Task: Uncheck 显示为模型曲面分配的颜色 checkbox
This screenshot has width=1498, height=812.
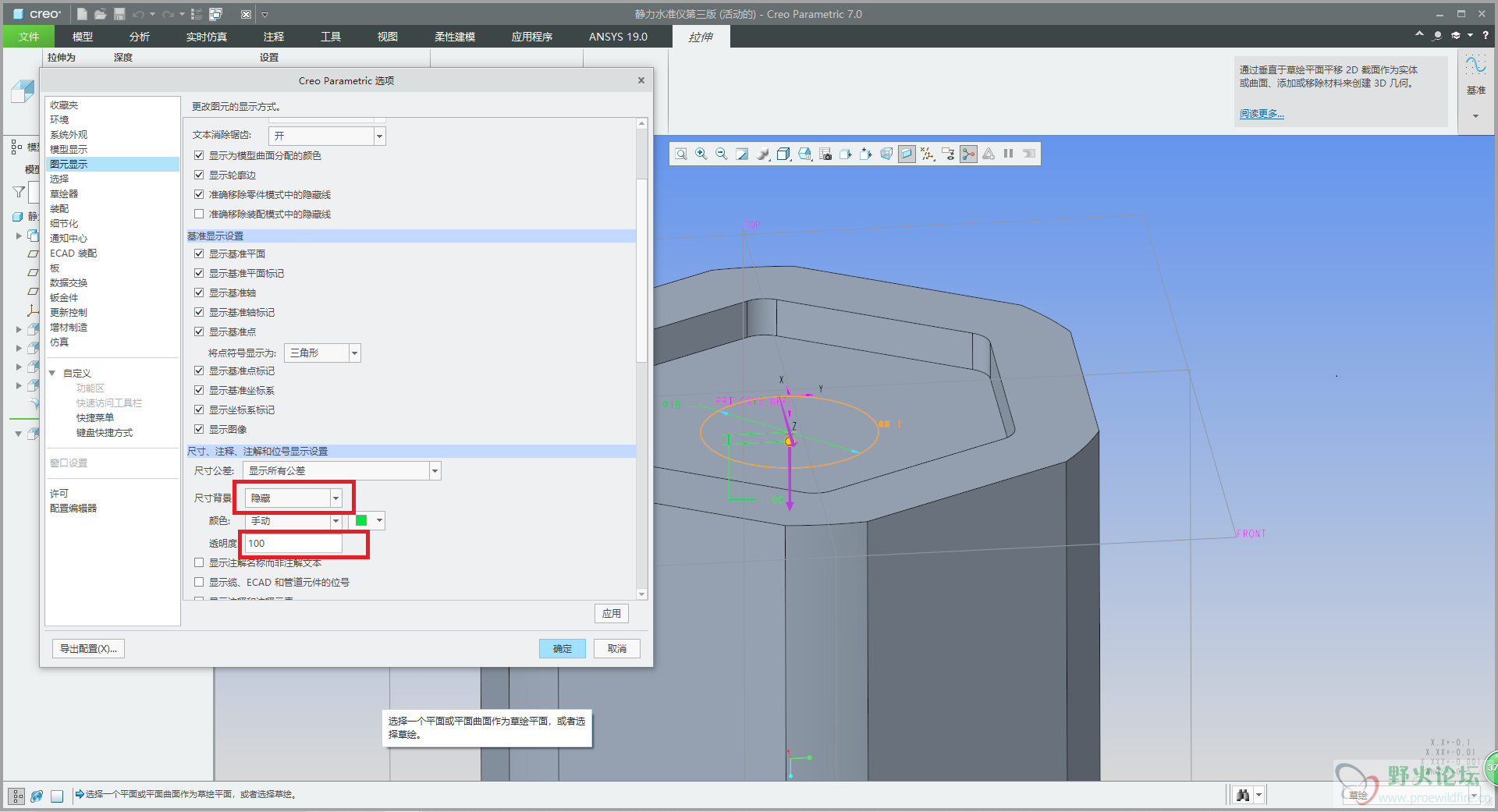Action: (199, 155)
